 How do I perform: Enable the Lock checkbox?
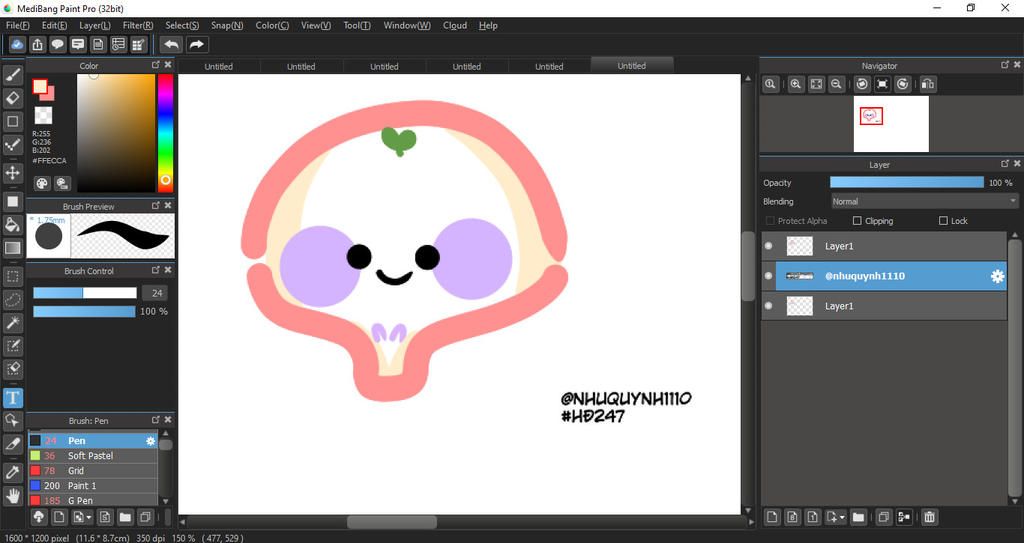pyautogui.click(x=943, y=221)
